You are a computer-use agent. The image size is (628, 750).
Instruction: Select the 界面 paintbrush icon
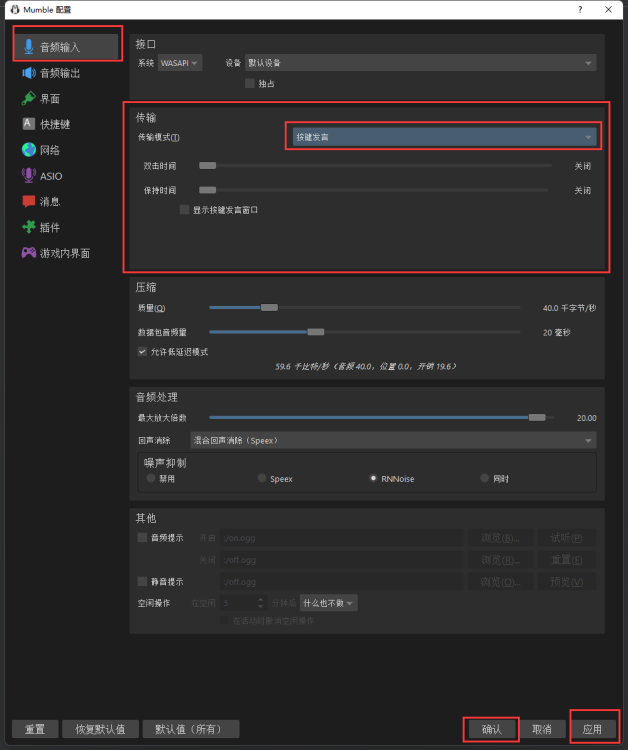[x=29, y=99]
